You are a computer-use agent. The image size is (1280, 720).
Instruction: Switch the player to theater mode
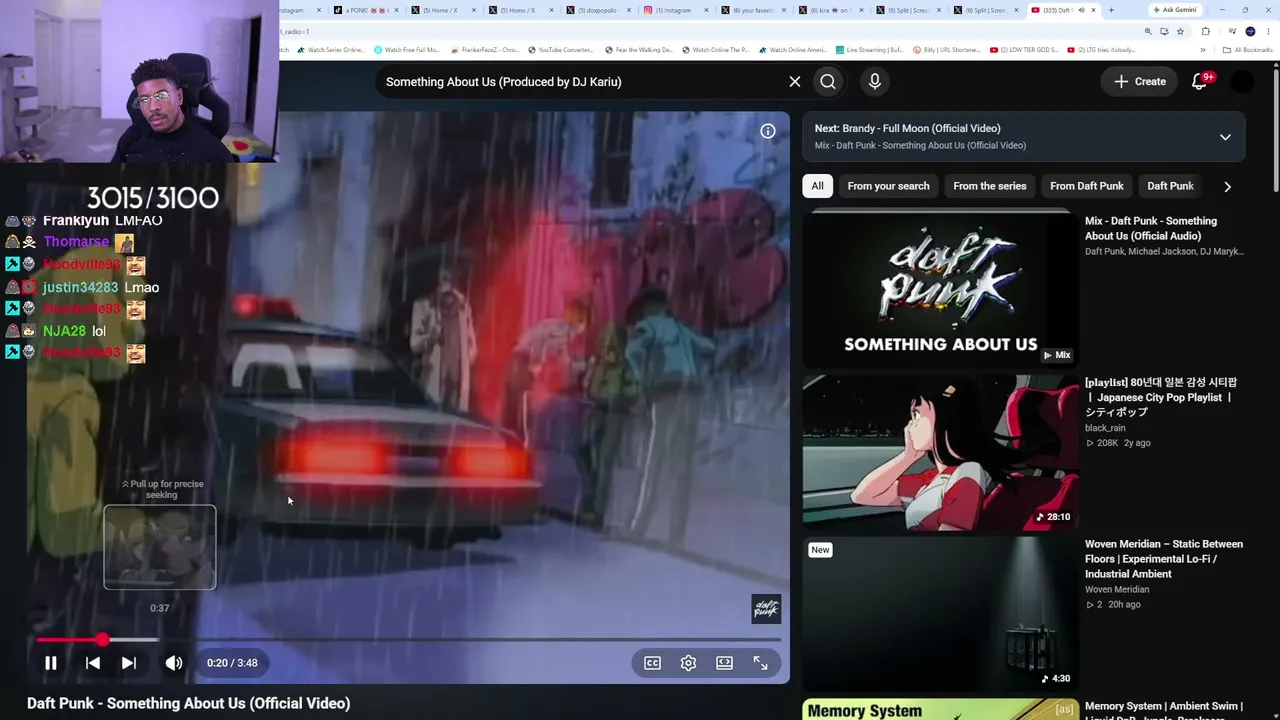[x=724, y=663]
